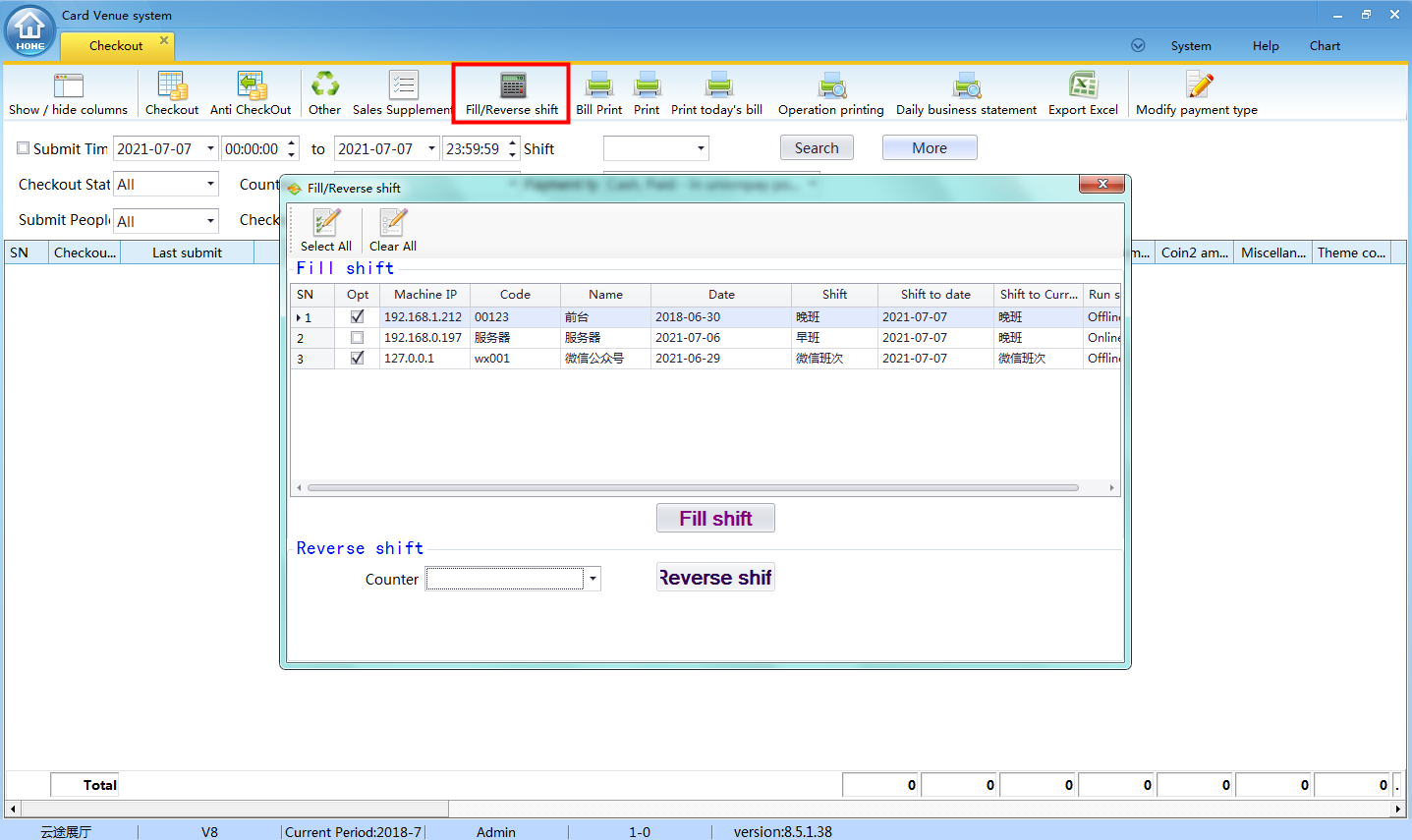This screenshot has height=840, width=1412.
Task: Click the Last submit column header
Action: 187,252
